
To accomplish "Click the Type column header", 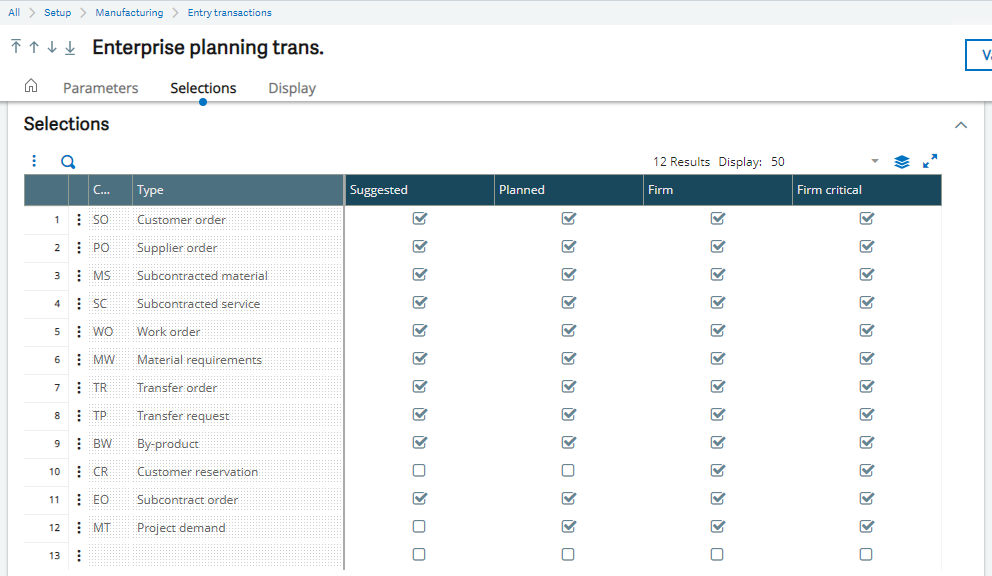I will (x=238, y=190).
